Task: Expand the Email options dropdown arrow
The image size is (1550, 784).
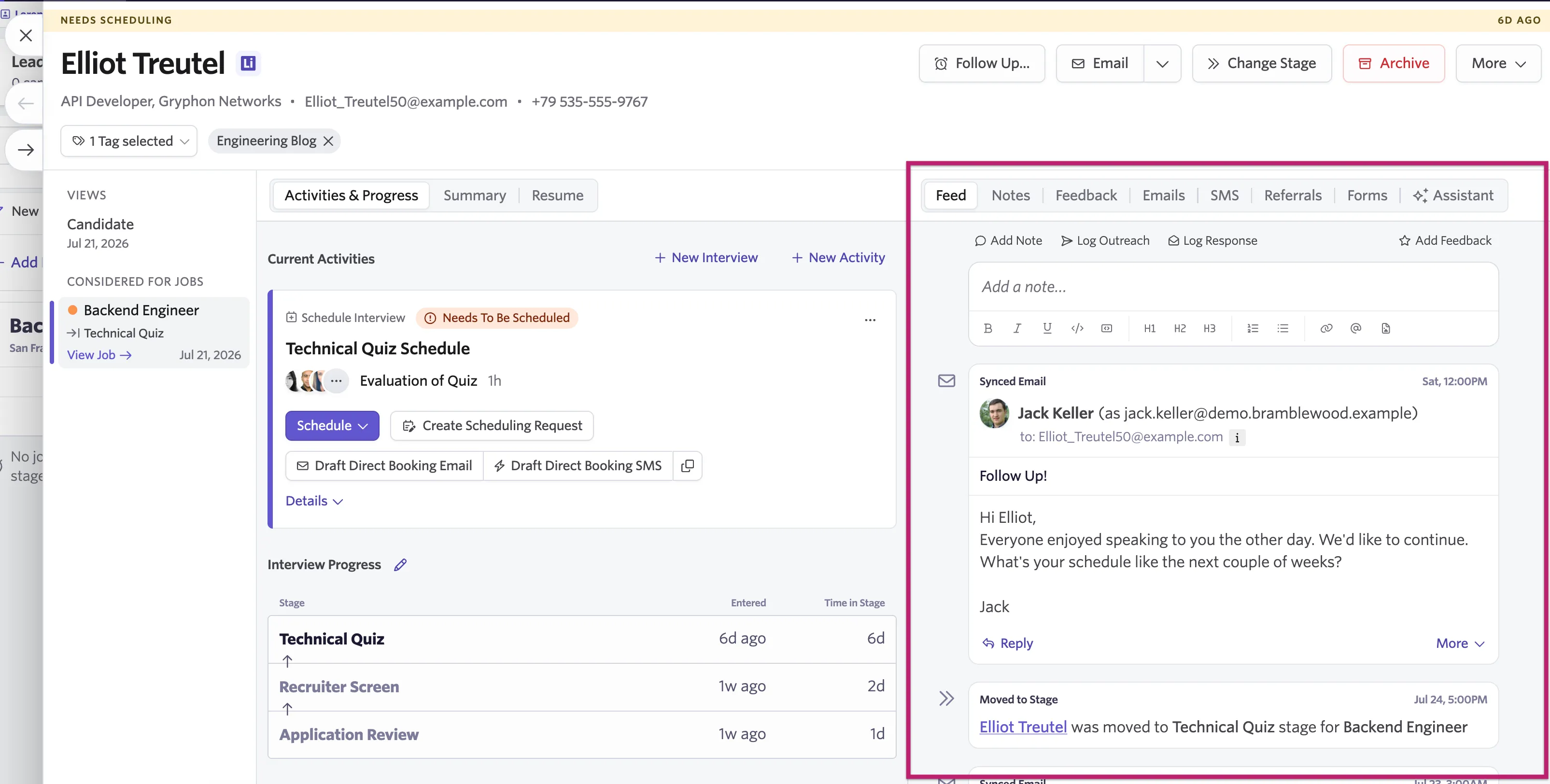Action: [1163, 63]
